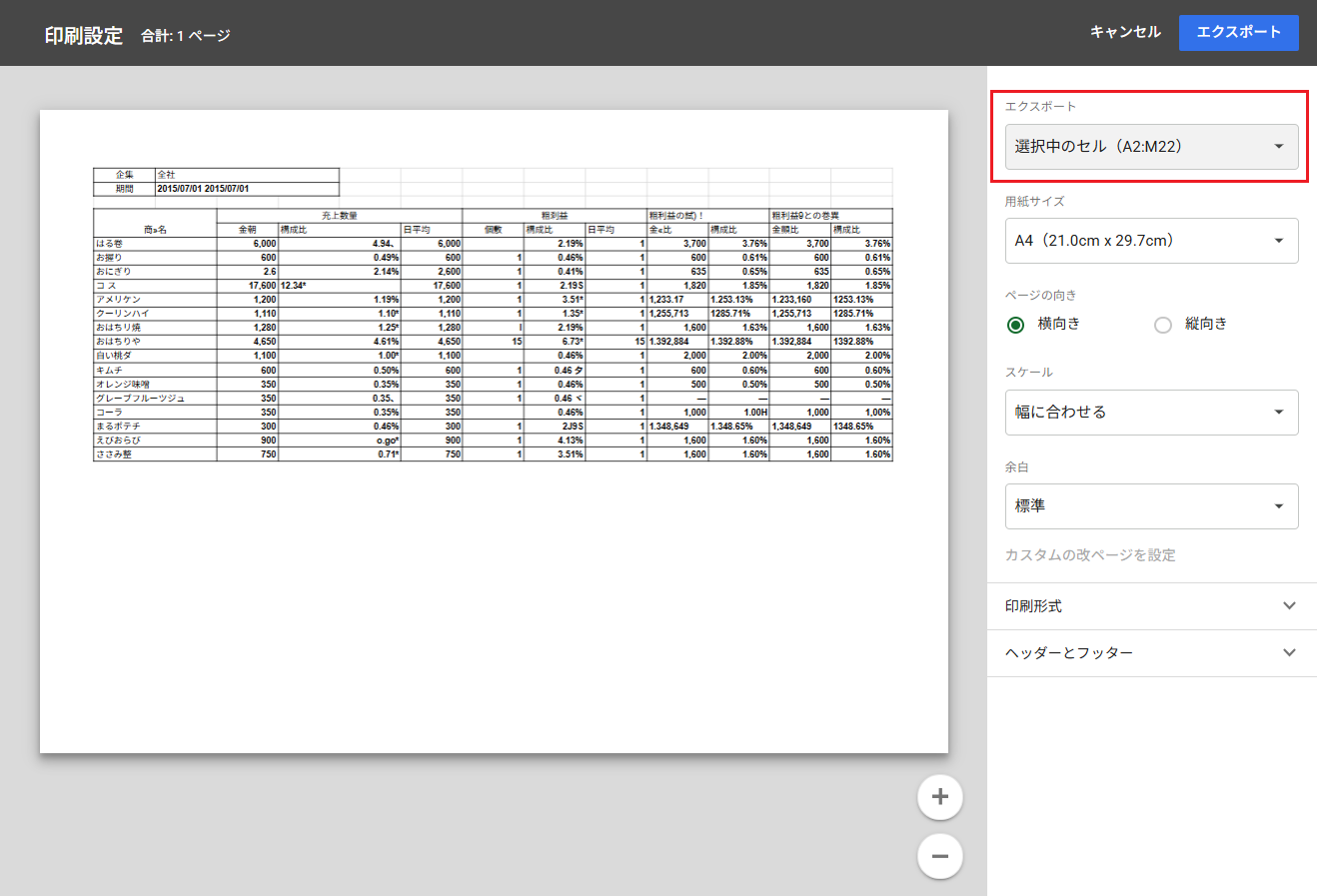Click the arrow on 標準 margin dropdown
Screen dimensions: 1317x896
1278,506
